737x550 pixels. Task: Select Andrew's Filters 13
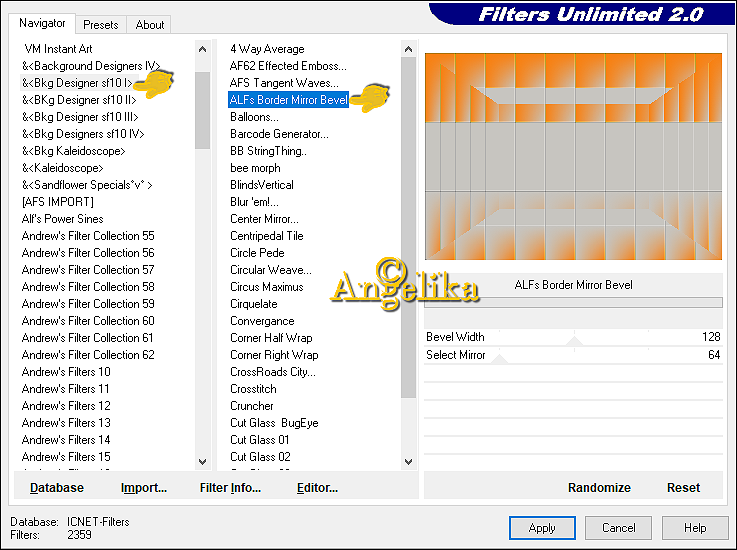point(66,423)
